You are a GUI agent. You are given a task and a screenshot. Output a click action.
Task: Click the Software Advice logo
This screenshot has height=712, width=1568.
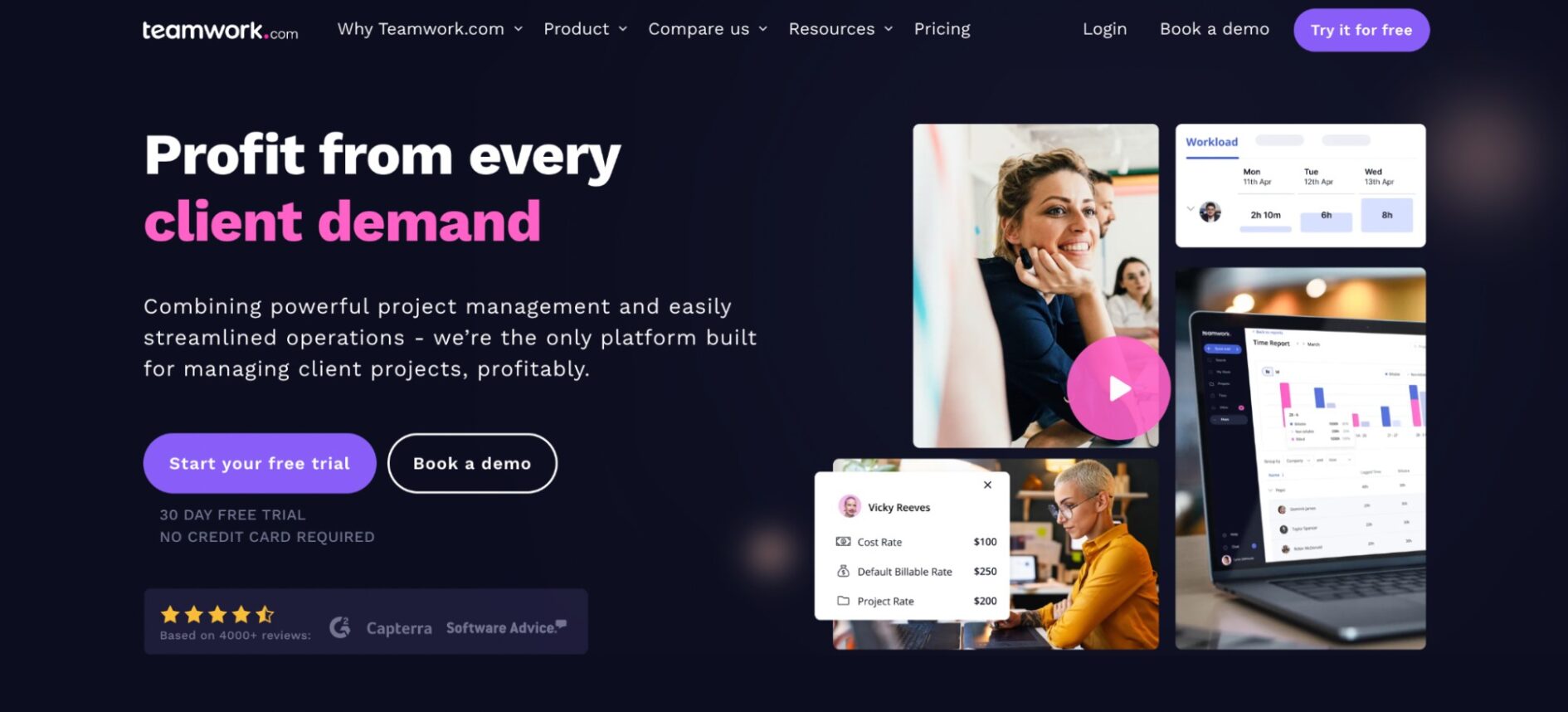pyautogui.click(x=506, y=627)
